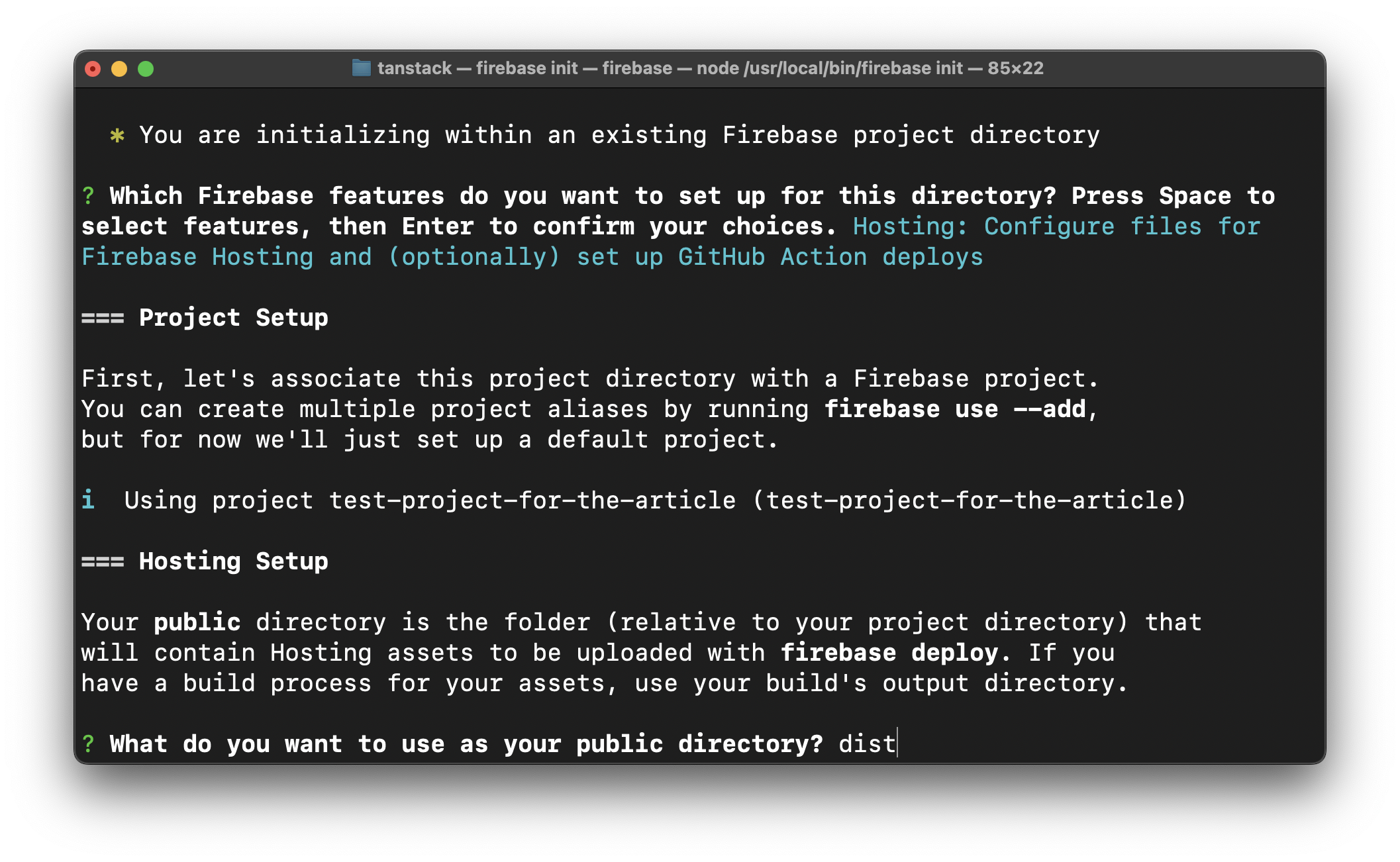Click the green zoom traffic light button
The width and height of the screenshot is (1400, 862).
[x=146, y=68]
